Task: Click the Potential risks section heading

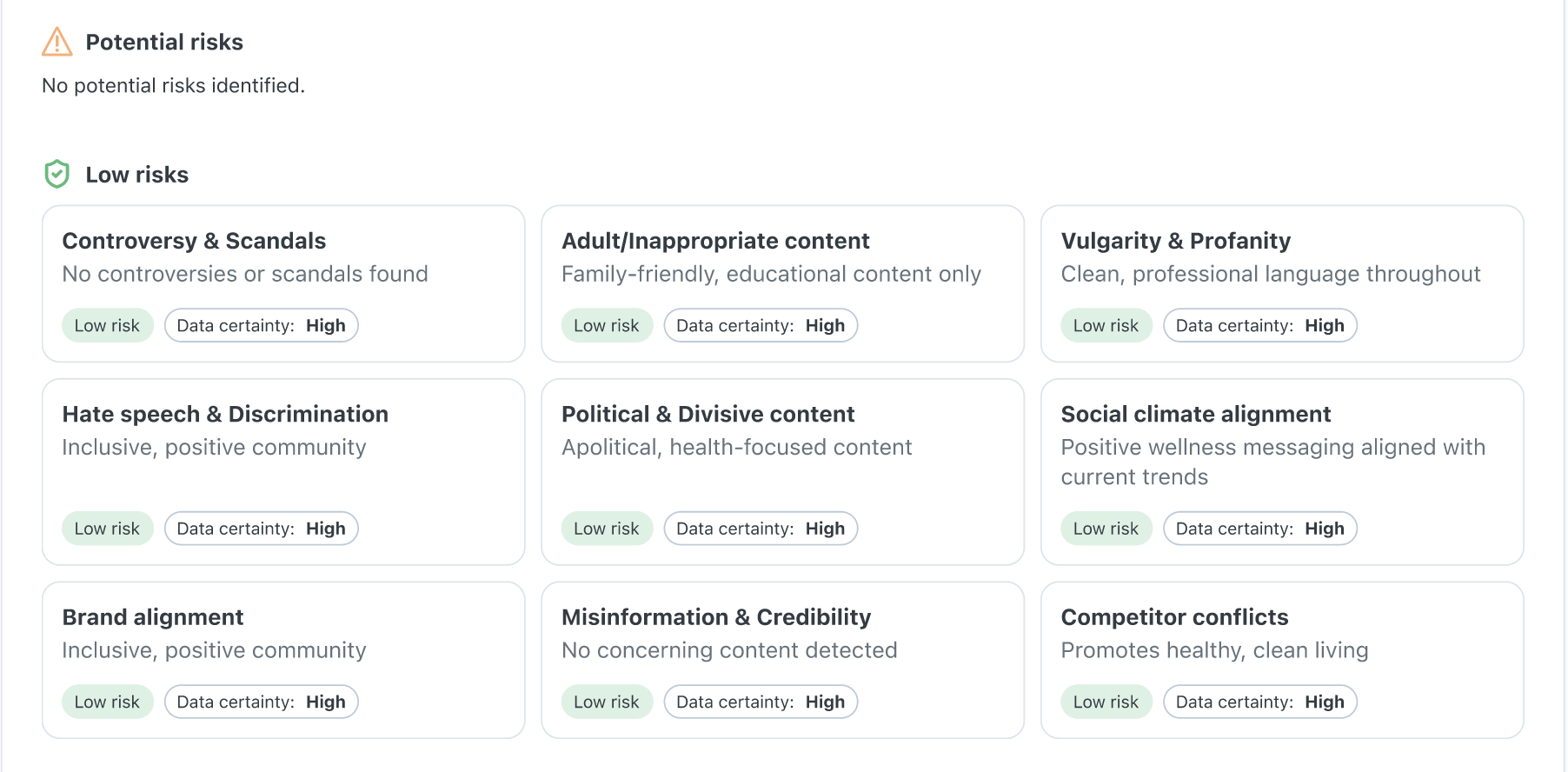Action: tap(164, 42)
